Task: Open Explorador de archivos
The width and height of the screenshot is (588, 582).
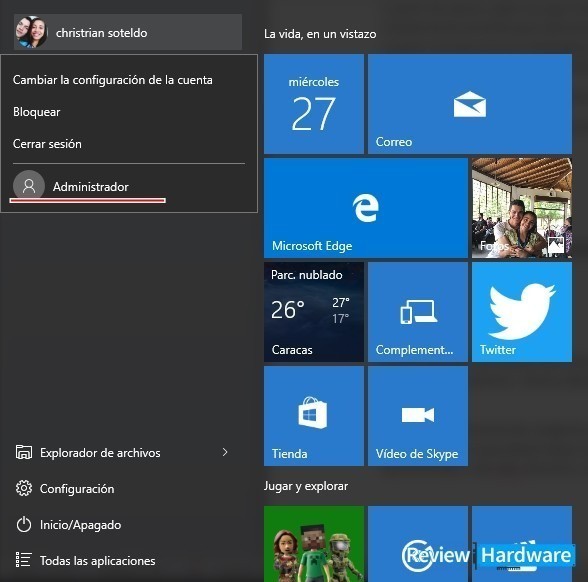Action: coord(100,453)
